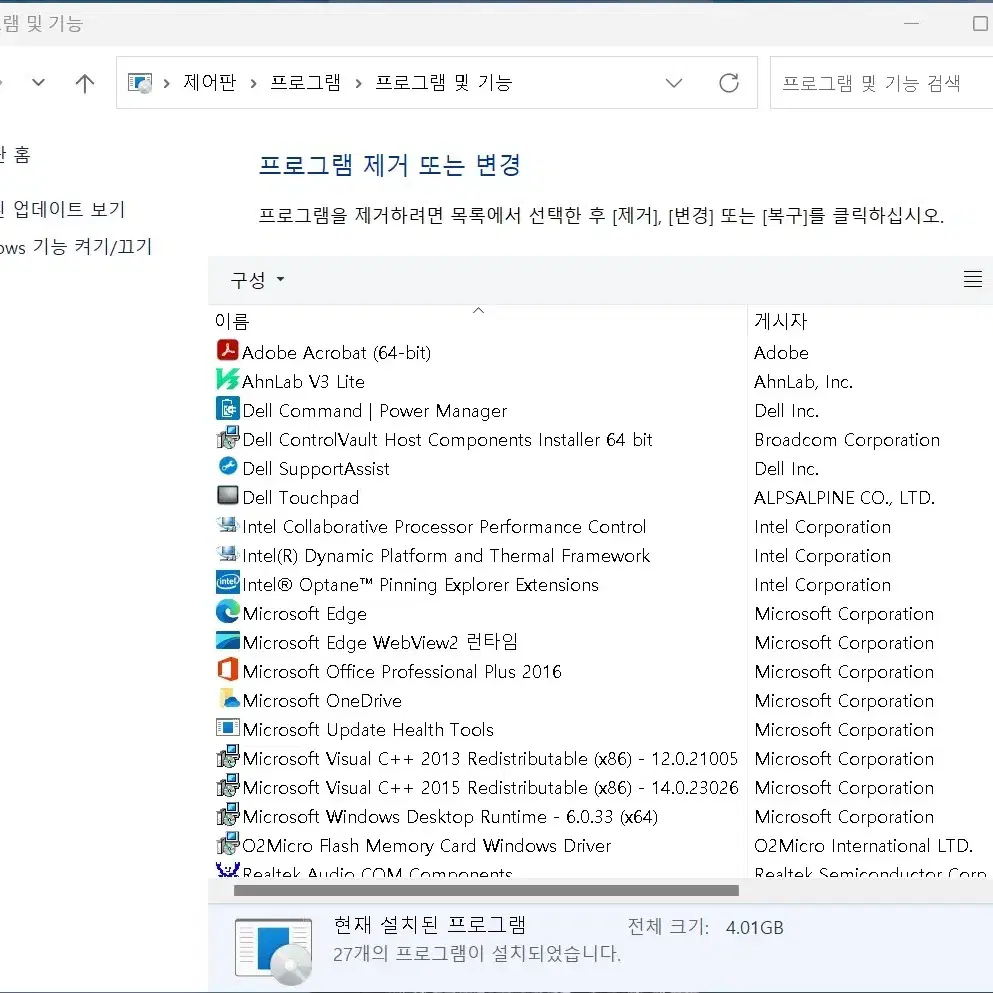This screenshot has width=993, height=993.
Task: Click the Intel Optane Pinning Explorer Extensions icon
Action: 227,582
